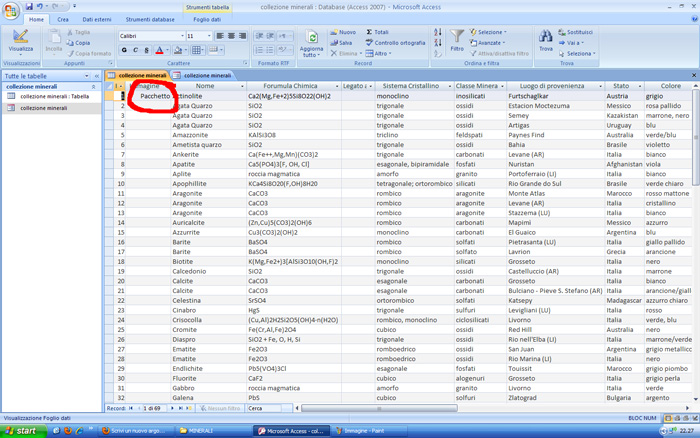
Task: Go to first record navigation button
Action: (x=131, y=408)
